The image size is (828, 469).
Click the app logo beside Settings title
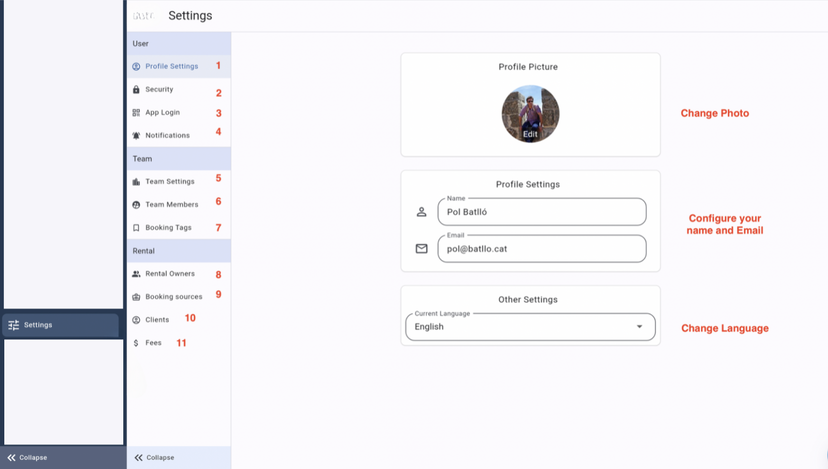click(143, 16)
